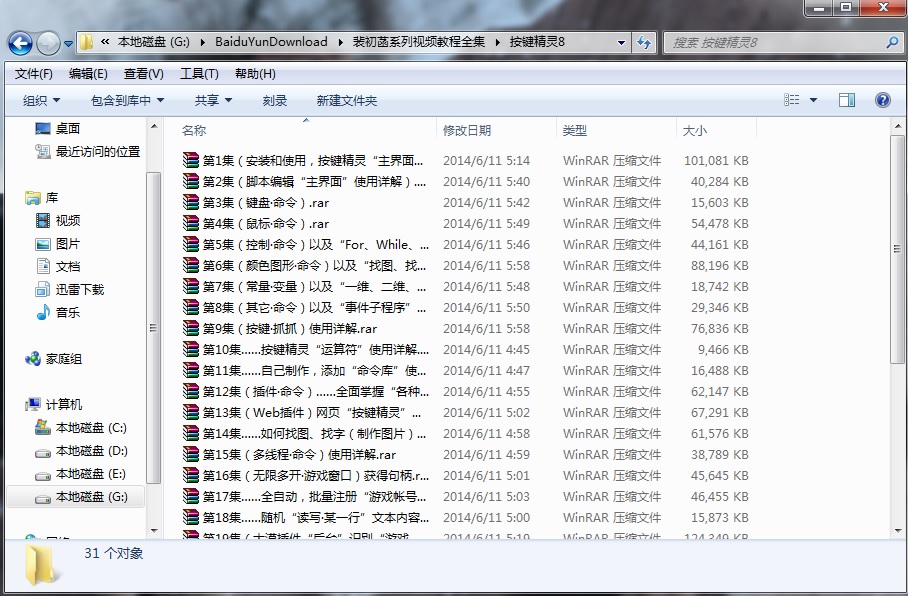Click the 新建文件夹 button
The image size is (908, 596).
pos(346,100)
